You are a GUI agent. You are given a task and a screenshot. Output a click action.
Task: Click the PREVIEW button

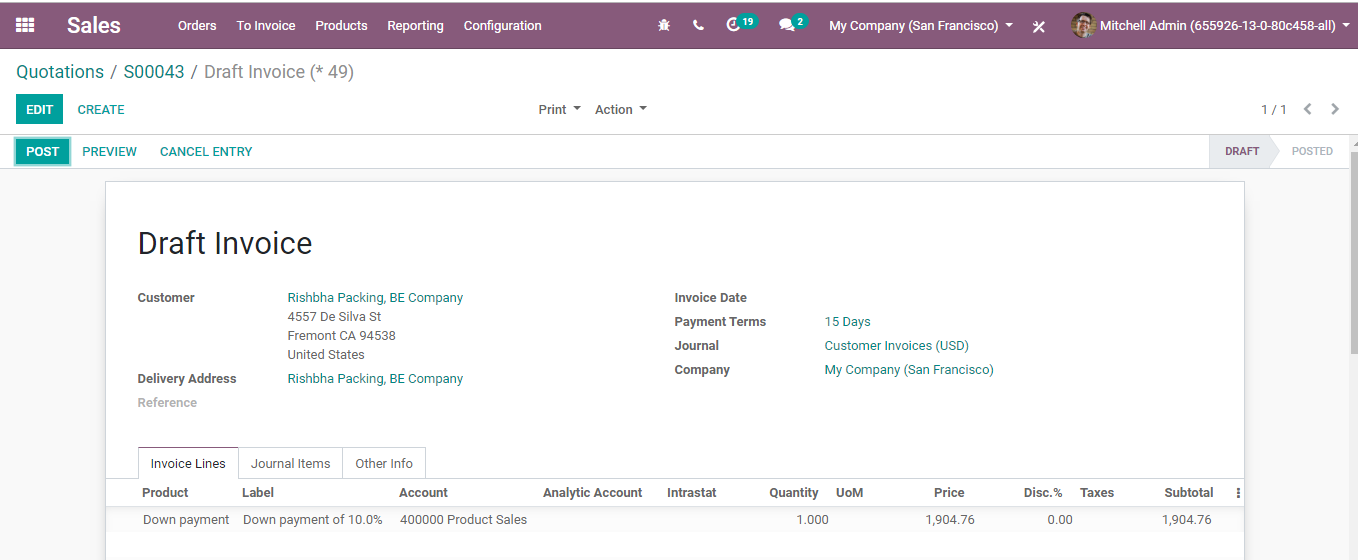coord(109,152)
